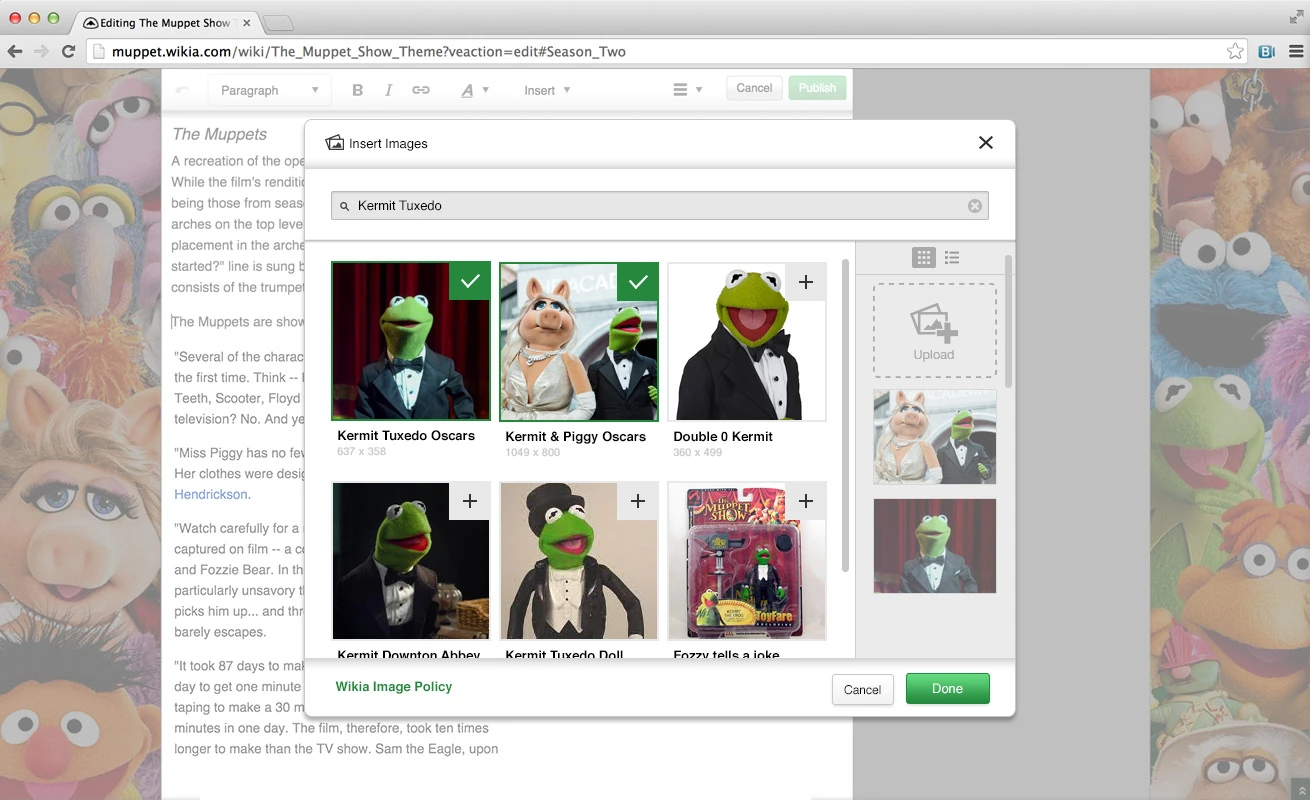The height and width of the screenshot is (800, 1310).
Task: Click the green Done button
Action: coord(947,688)
